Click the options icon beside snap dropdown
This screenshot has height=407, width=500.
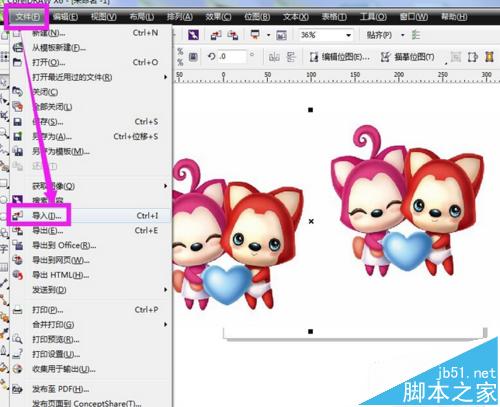[416, 35]
